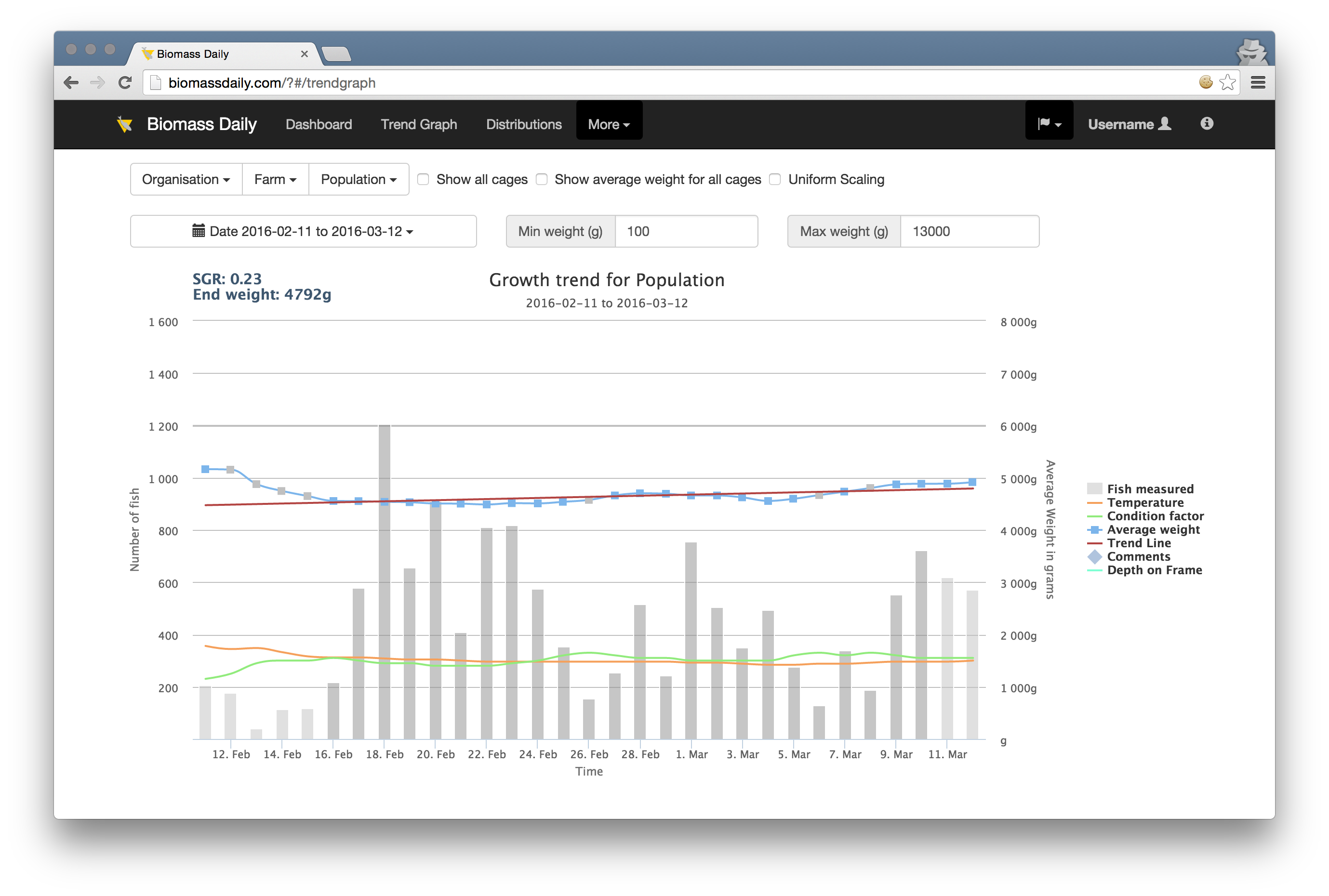Reload the page with the refresh icon

(125, 83)
